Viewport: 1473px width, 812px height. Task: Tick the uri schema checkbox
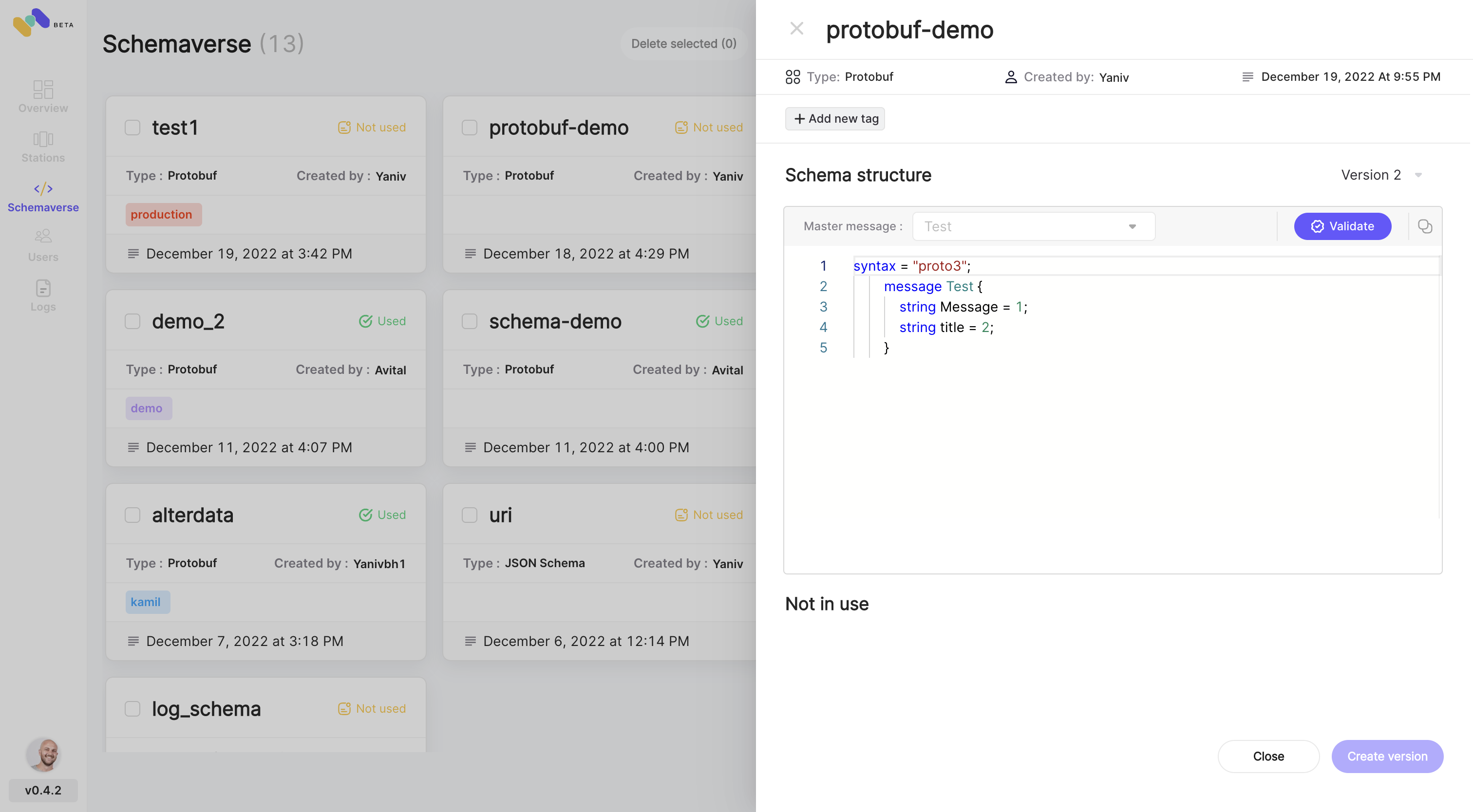tap(470, 515)
